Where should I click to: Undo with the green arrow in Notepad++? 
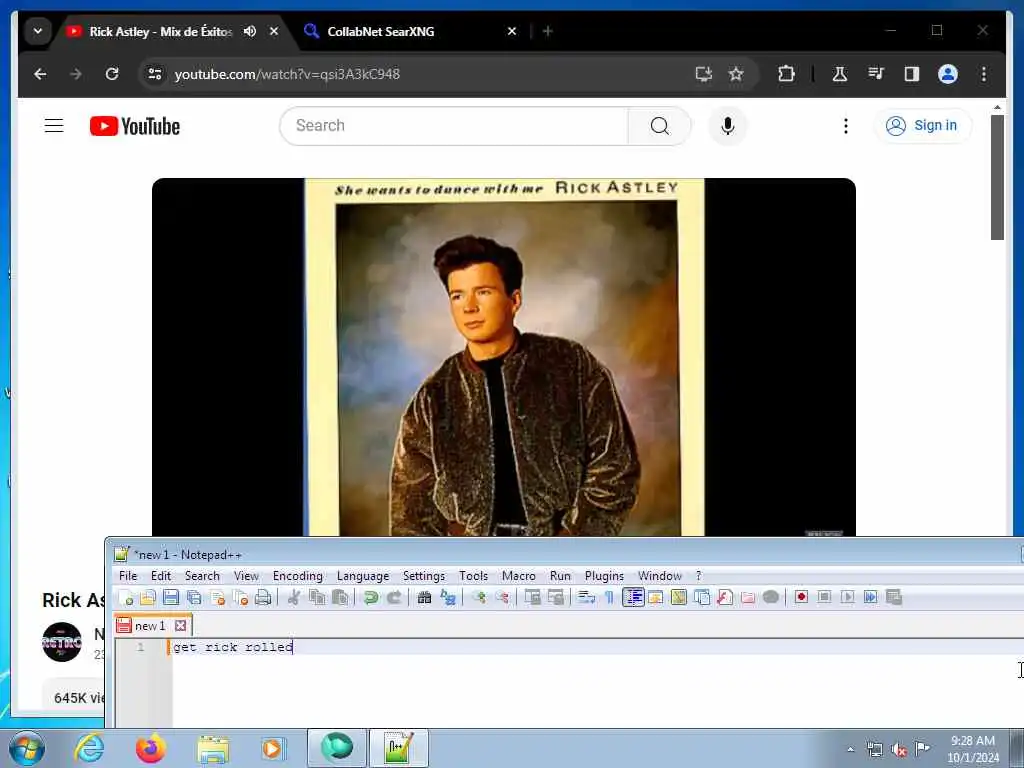pyautogui.click(x=371, y=597)
